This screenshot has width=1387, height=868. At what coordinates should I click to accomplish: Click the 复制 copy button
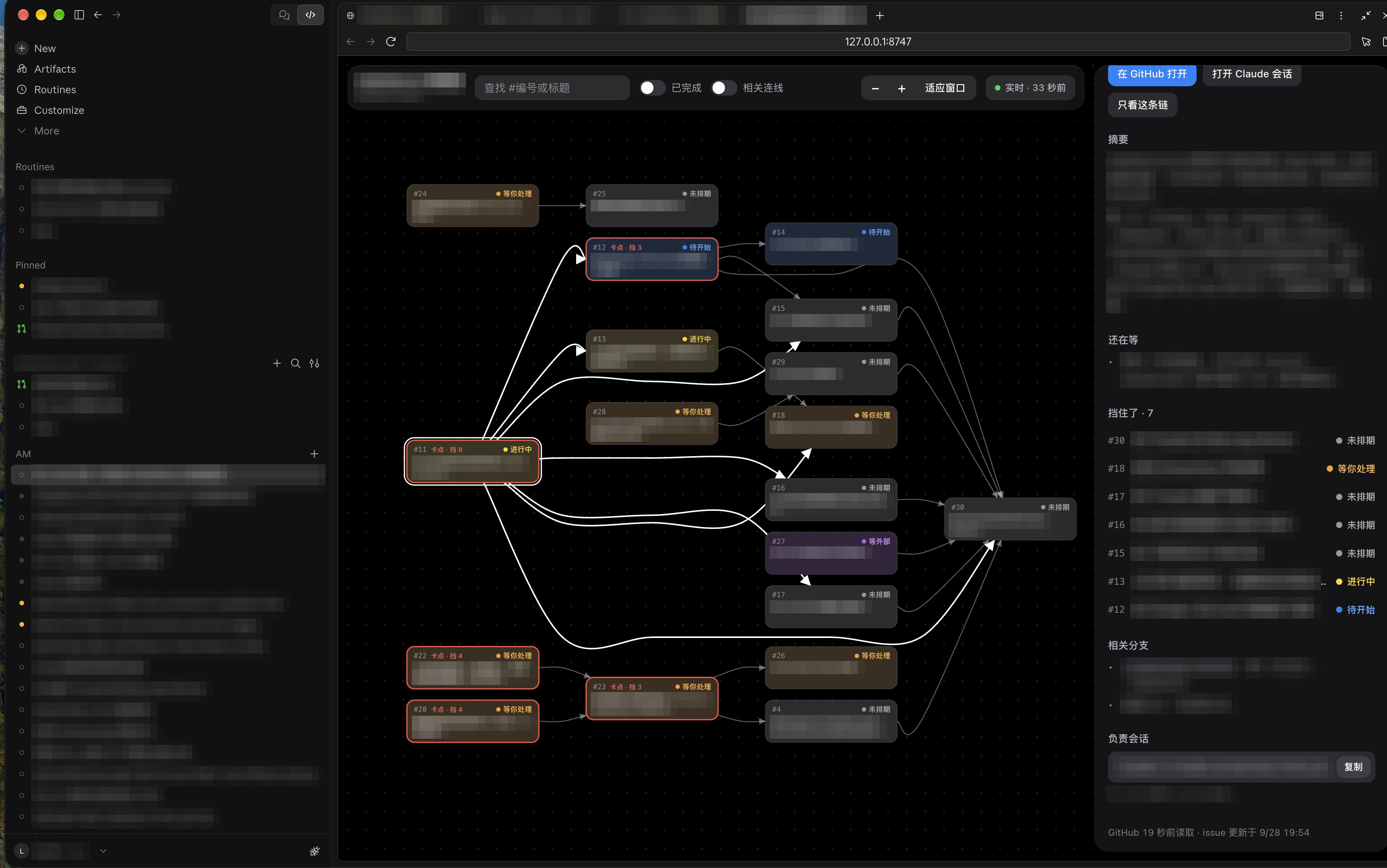[x=1353, y=767]
